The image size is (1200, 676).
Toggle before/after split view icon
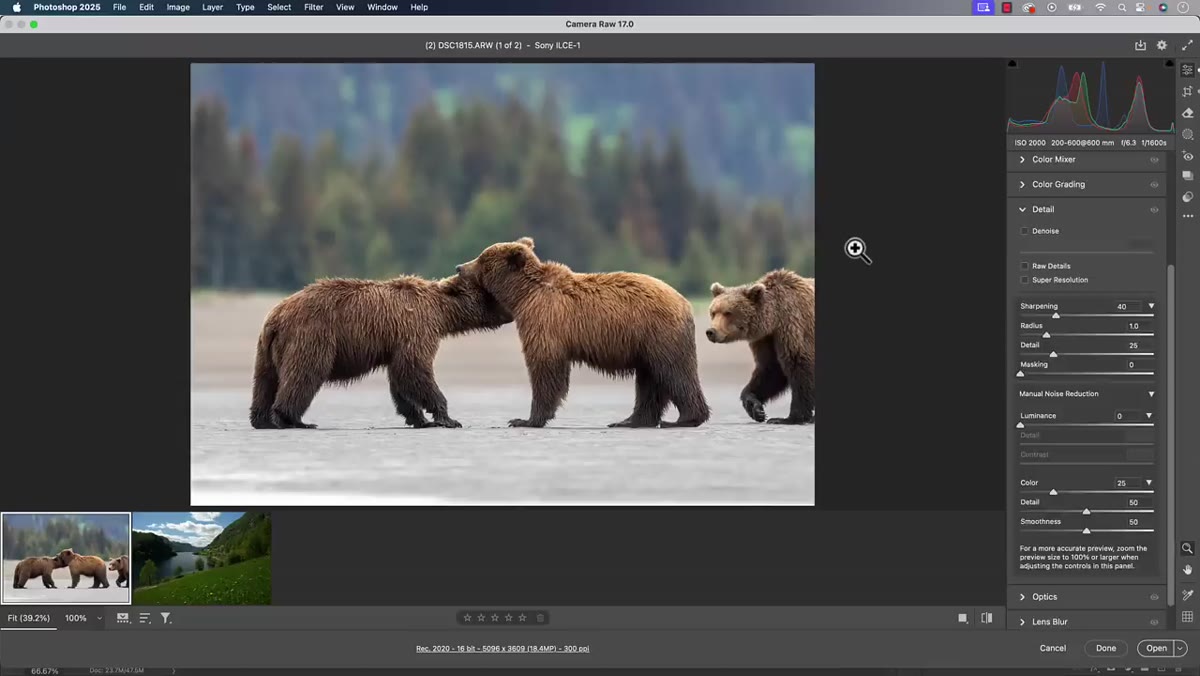(x=986, y=618)
